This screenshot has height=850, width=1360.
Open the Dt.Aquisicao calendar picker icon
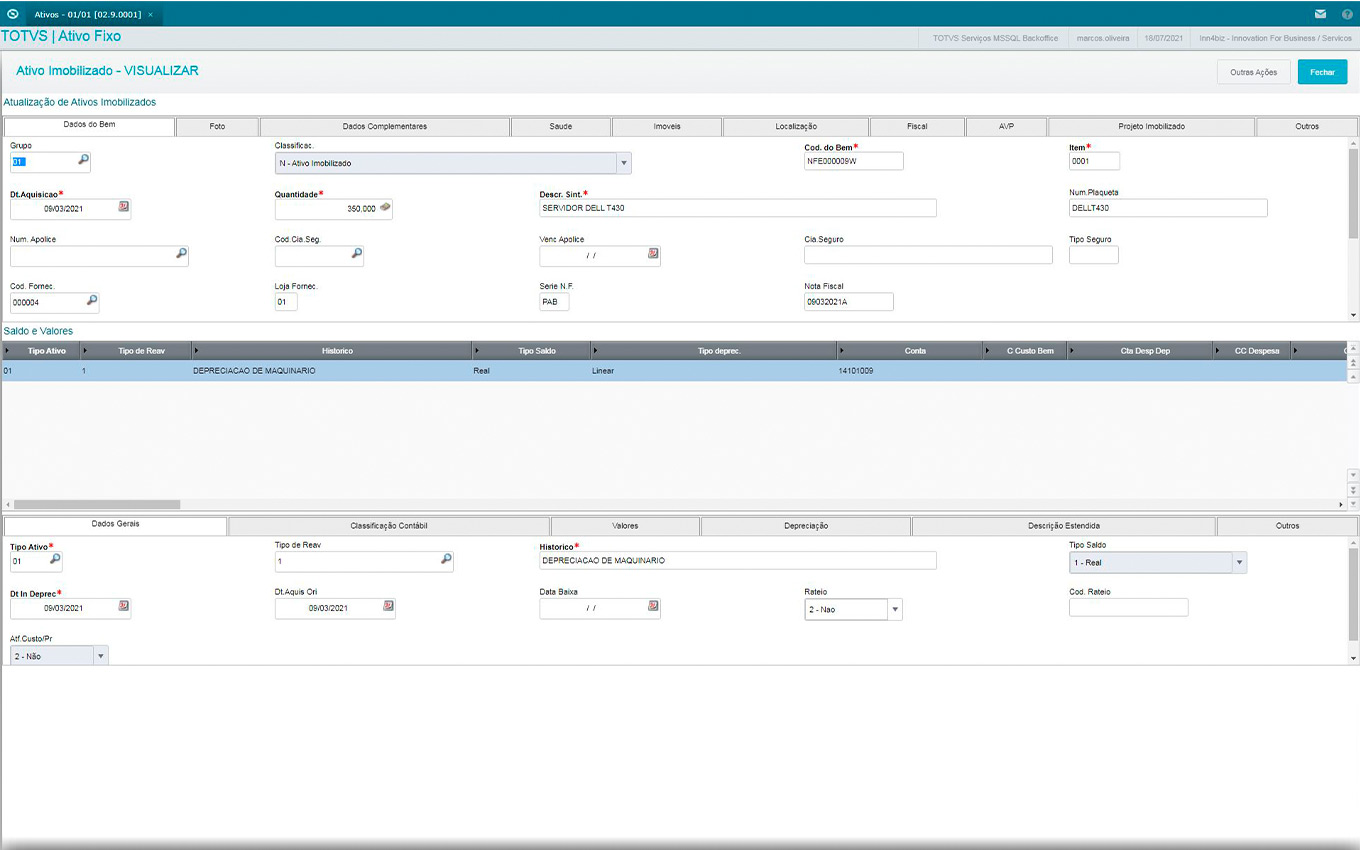pos(124,207)
